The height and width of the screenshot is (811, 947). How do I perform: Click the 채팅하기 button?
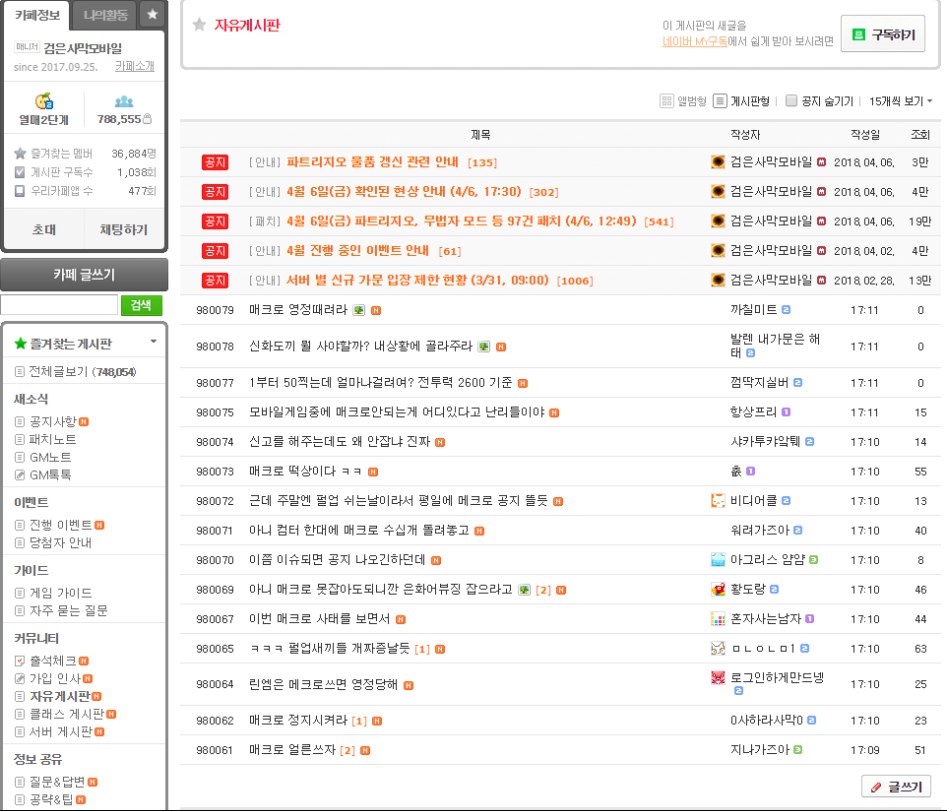124,229
